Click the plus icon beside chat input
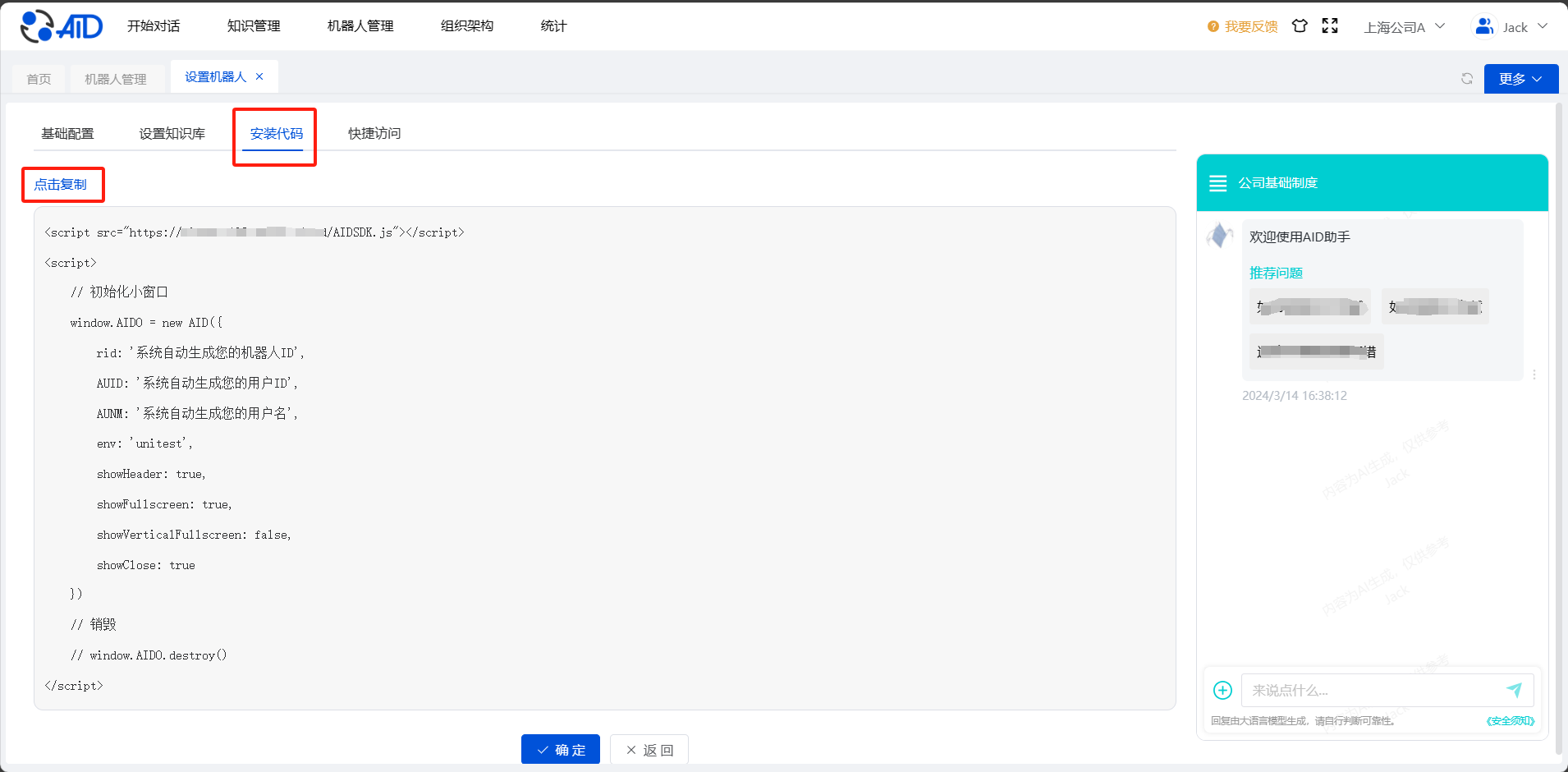This screenshot has height=772, width=1568. pyautogui.click(x=1222, y=690)
